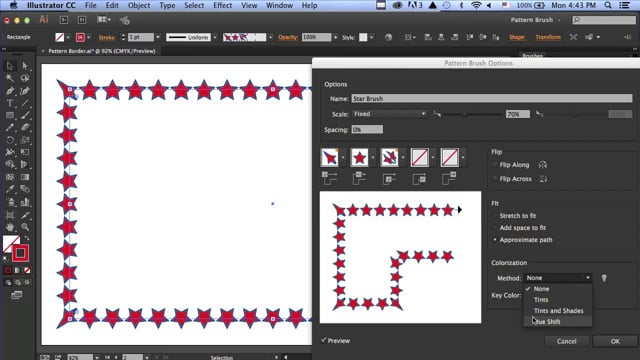640x360 pixels.
Task: Open the Object menu
Action: tap(139, 5)
